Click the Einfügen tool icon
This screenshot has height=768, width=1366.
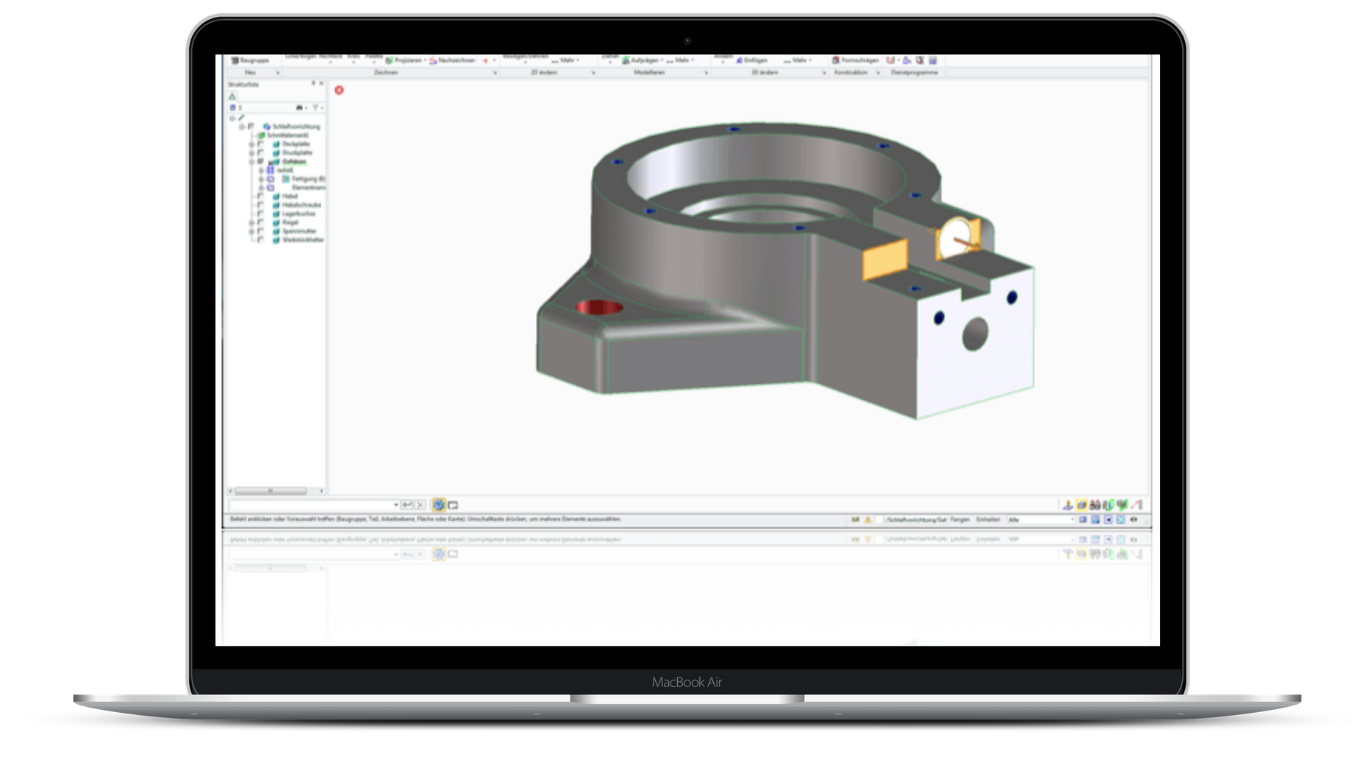pos(741,60)
